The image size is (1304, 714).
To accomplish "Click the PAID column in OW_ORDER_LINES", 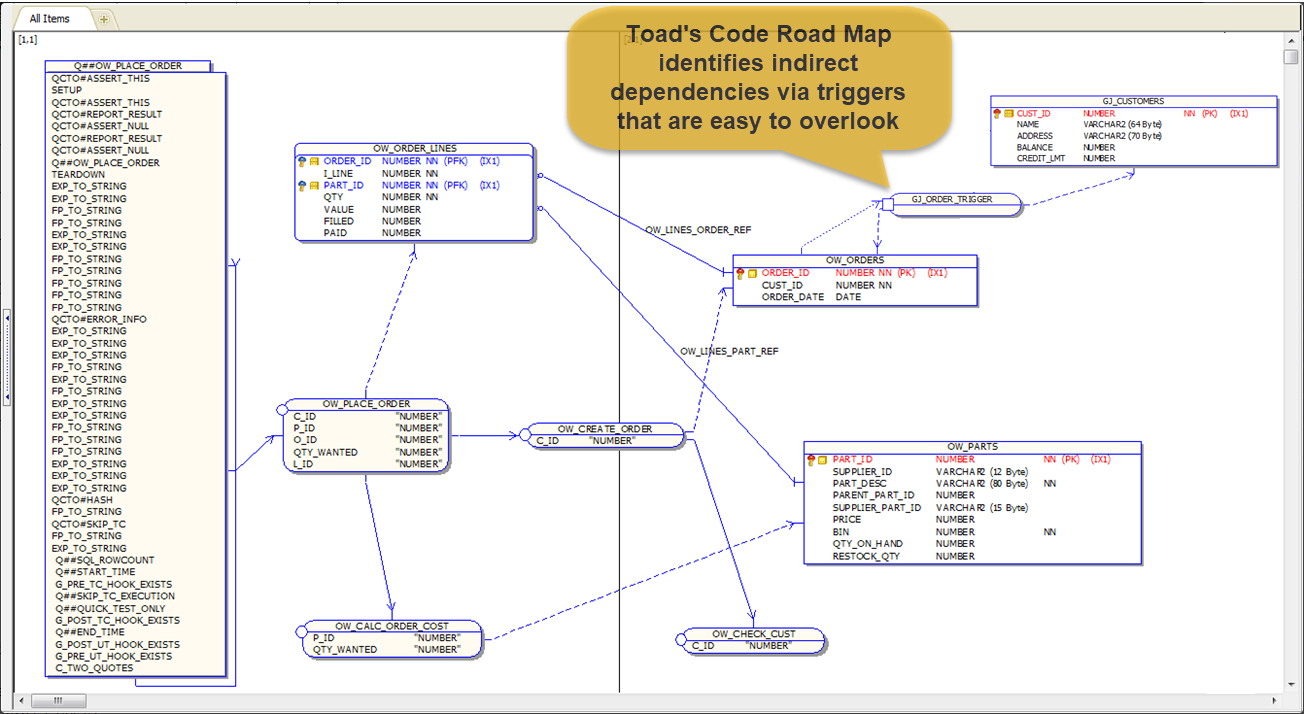I will [335, 233].
